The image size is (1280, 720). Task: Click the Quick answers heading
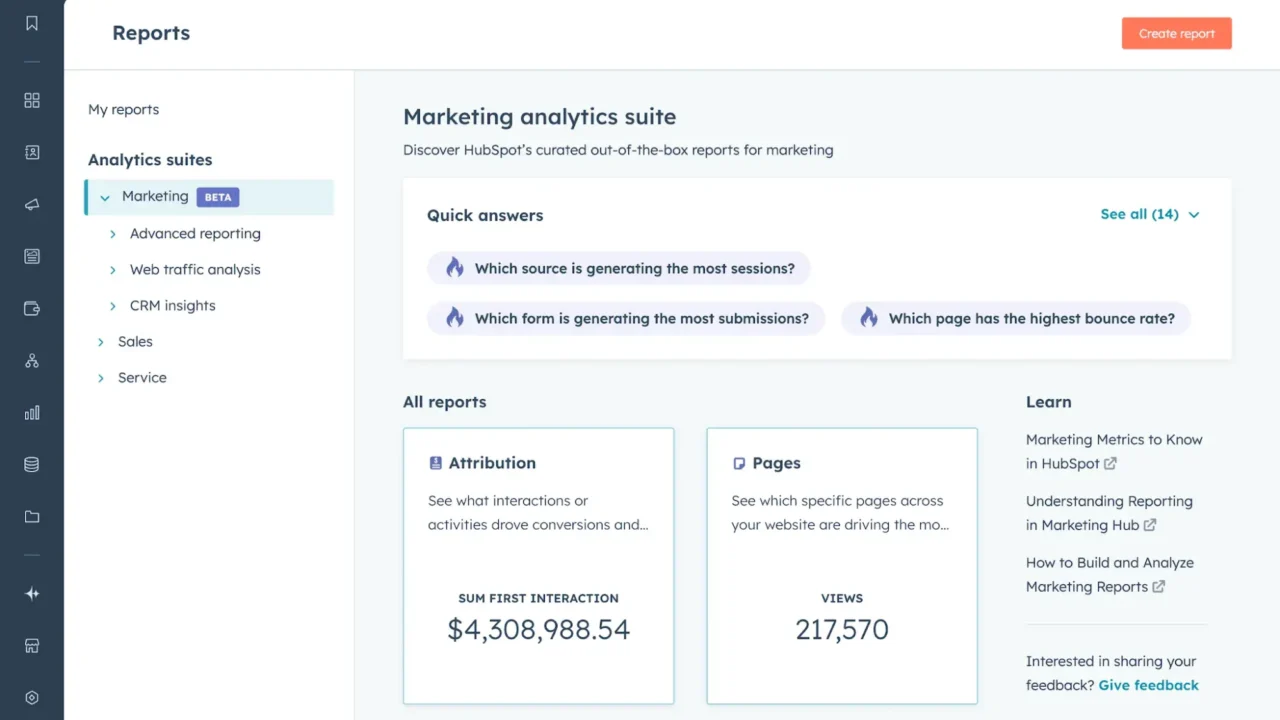tap(485, 215)
